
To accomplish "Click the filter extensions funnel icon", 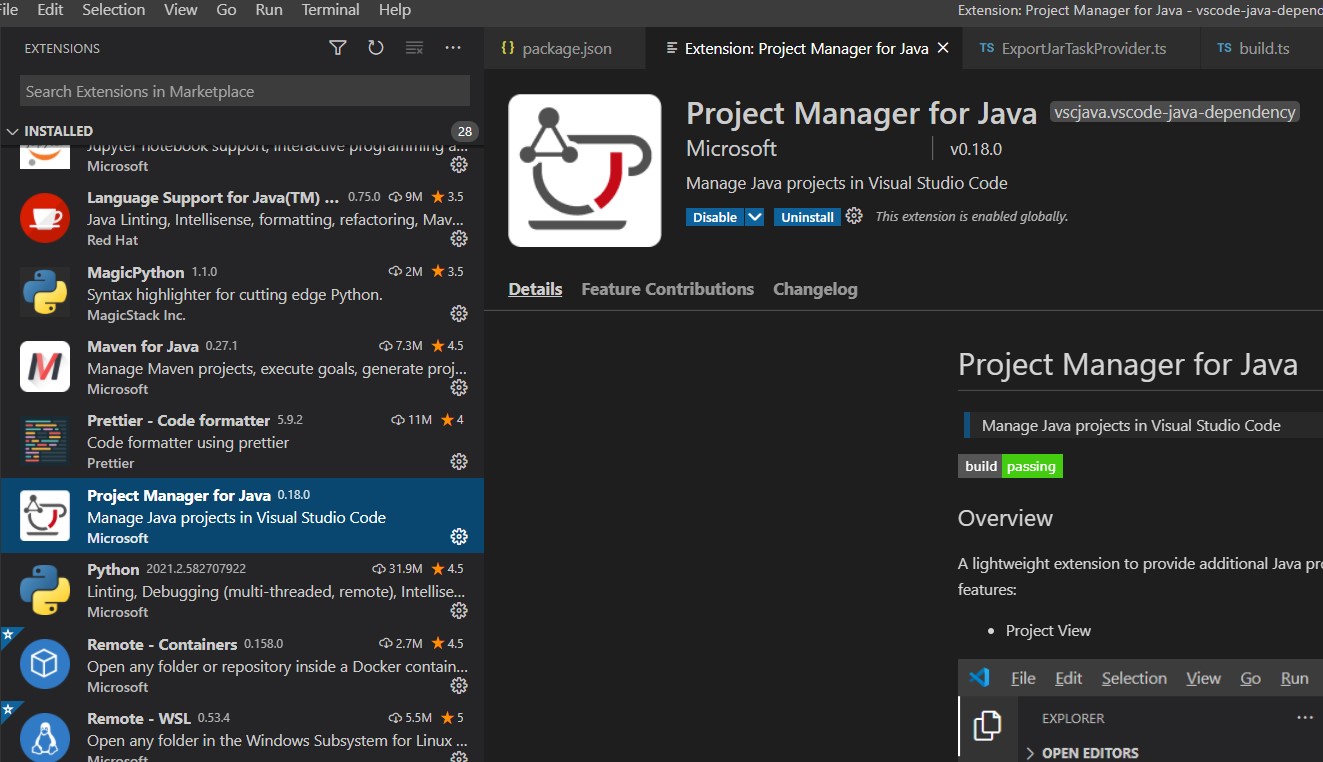I will coord(338,48).
